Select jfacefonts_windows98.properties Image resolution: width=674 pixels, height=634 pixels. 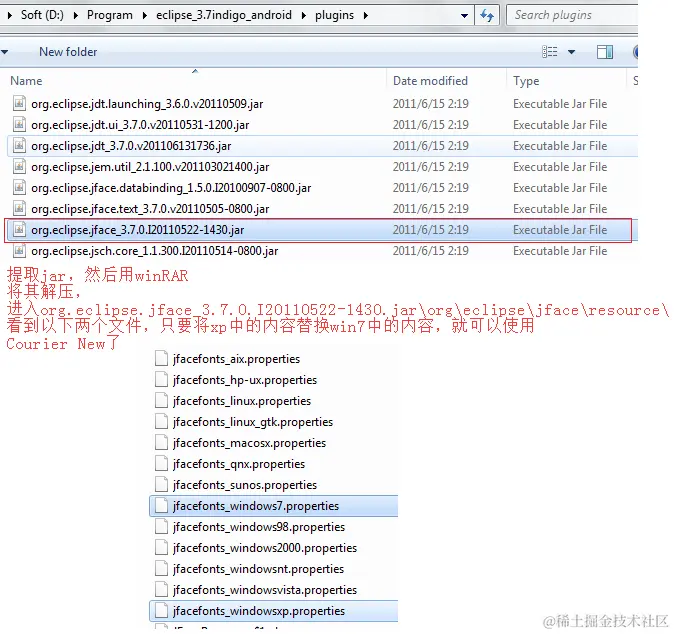(259, 527)
